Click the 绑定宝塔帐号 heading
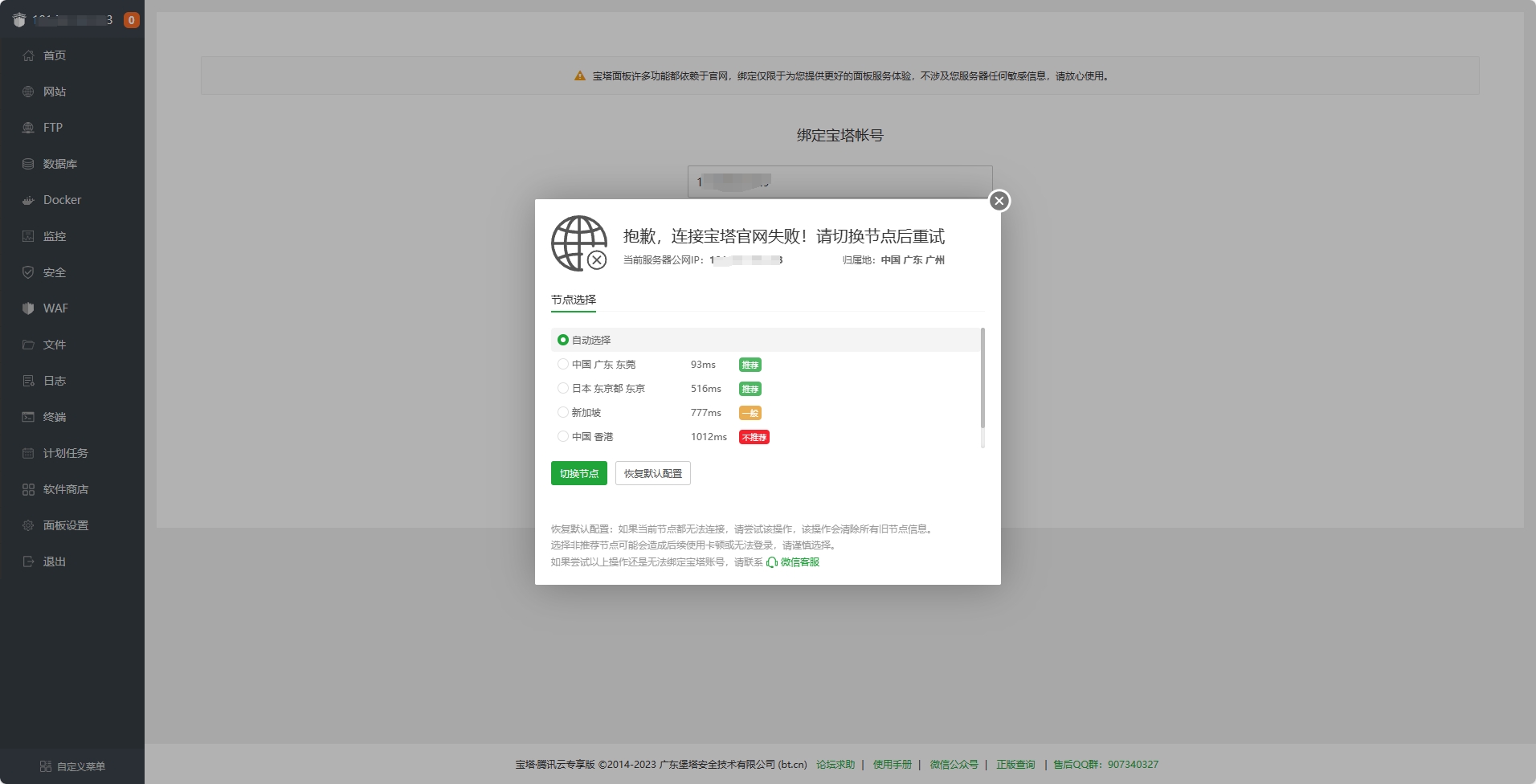The width and height of the screenshot is (1536, 784). click(840, 136)
